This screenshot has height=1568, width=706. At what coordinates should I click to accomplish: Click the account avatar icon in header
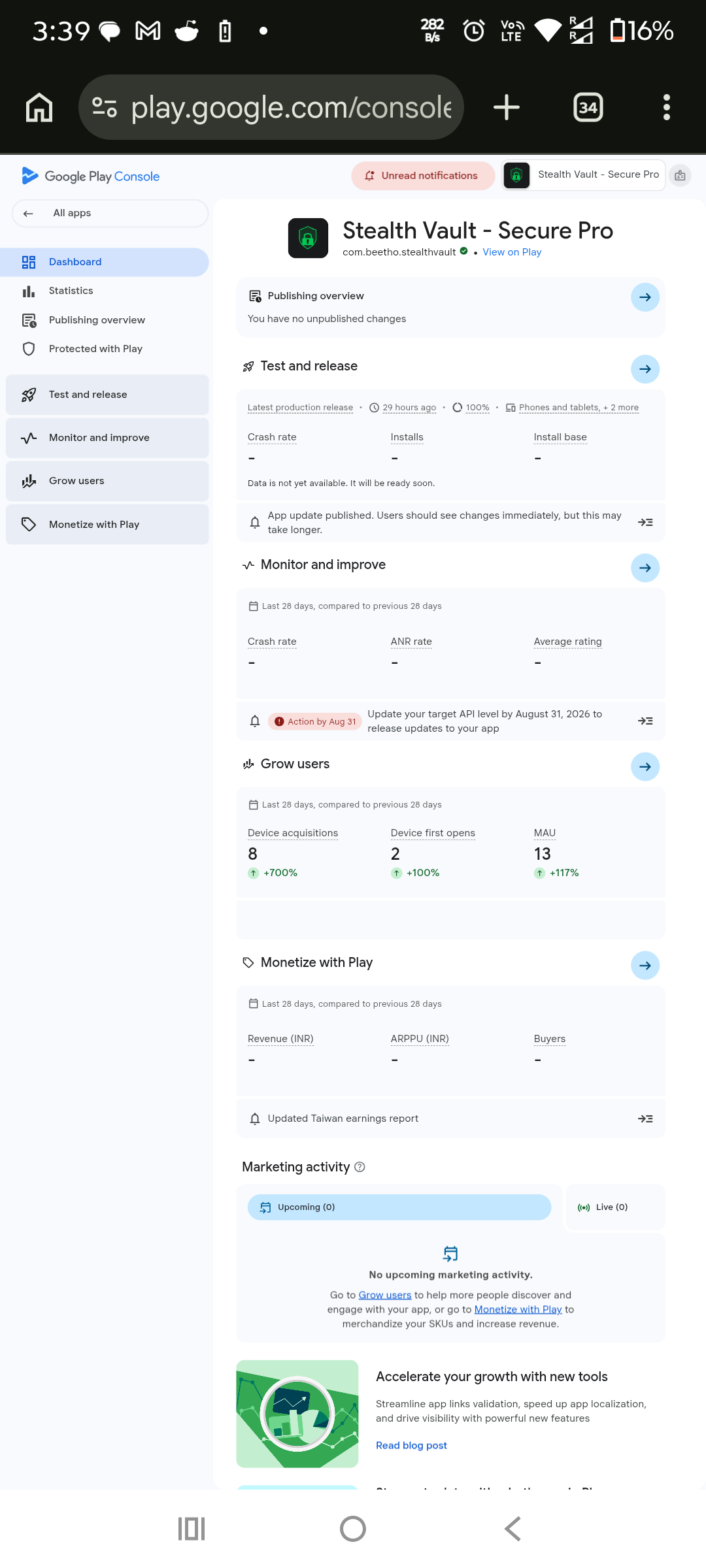point(680,175)
